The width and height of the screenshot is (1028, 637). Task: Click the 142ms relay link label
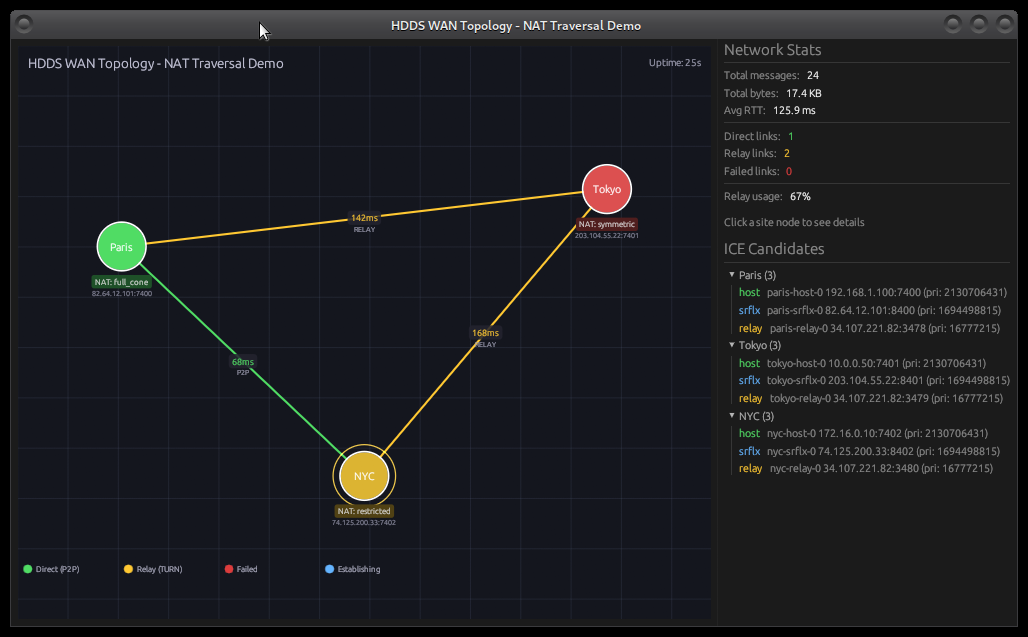(x=364, y=218)
